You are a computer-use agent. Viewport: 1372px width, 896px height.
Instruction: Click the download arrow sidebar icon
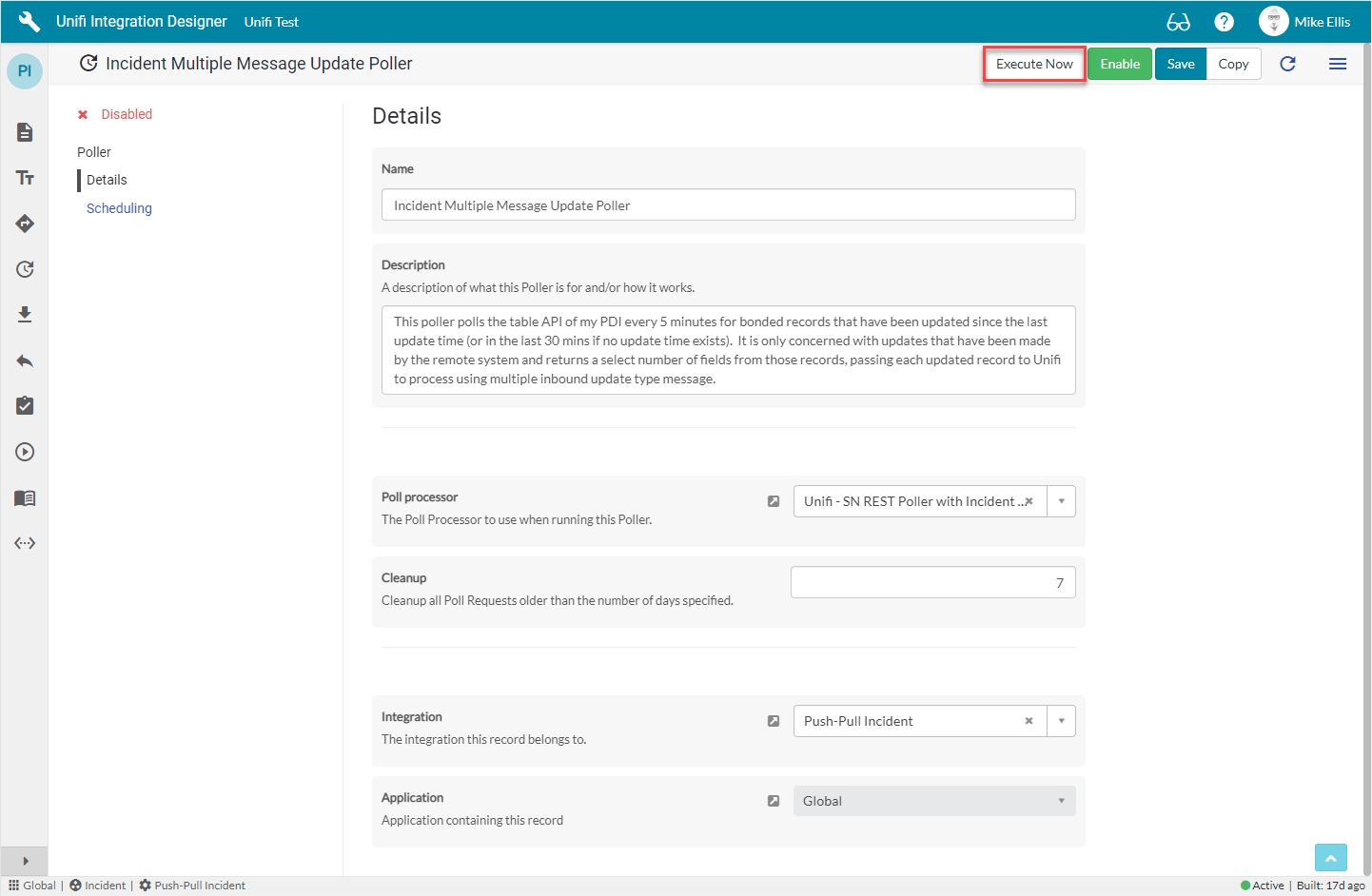coord(25,315)
